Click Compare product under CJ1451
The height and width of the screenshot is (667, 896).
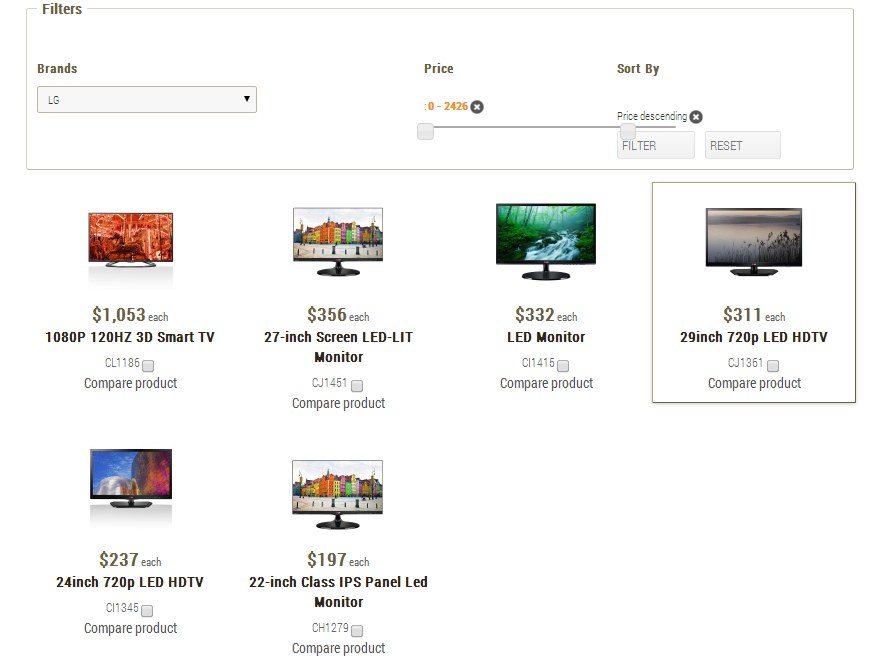[x=338, y=403]
